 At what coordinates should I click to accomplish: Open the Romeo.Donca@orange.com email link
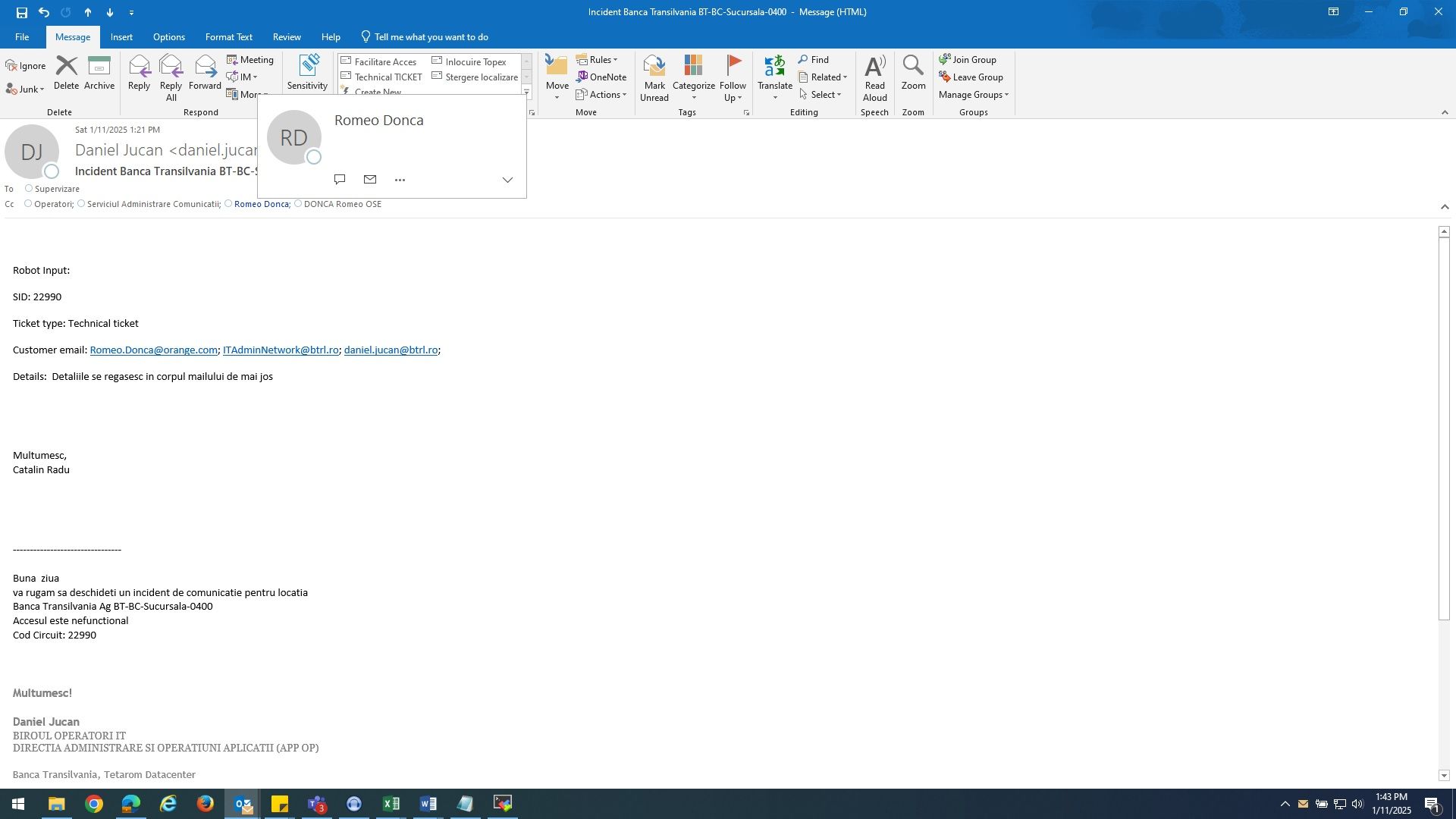click(153, 350)
